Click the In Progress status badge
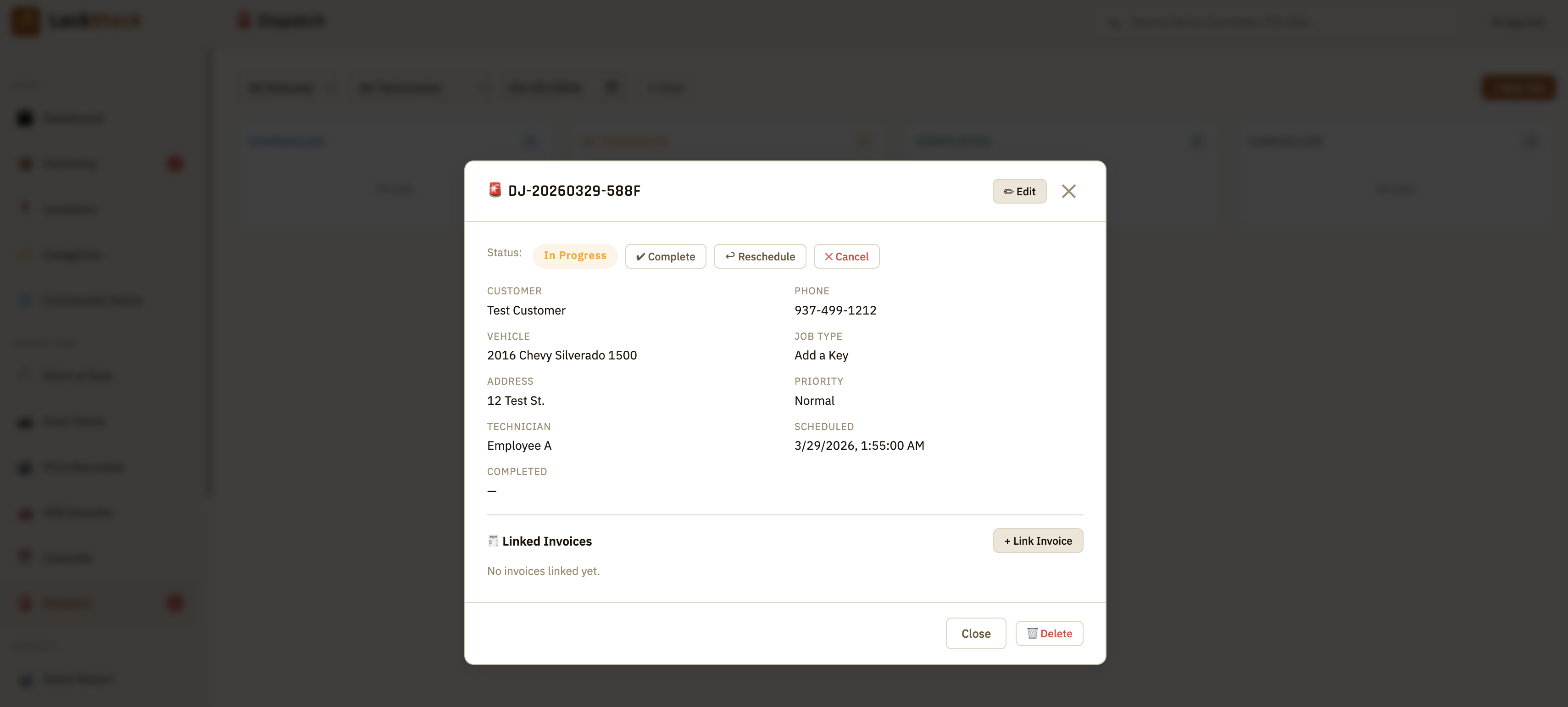The image size is (1568, 707). [x=575, y=255]
